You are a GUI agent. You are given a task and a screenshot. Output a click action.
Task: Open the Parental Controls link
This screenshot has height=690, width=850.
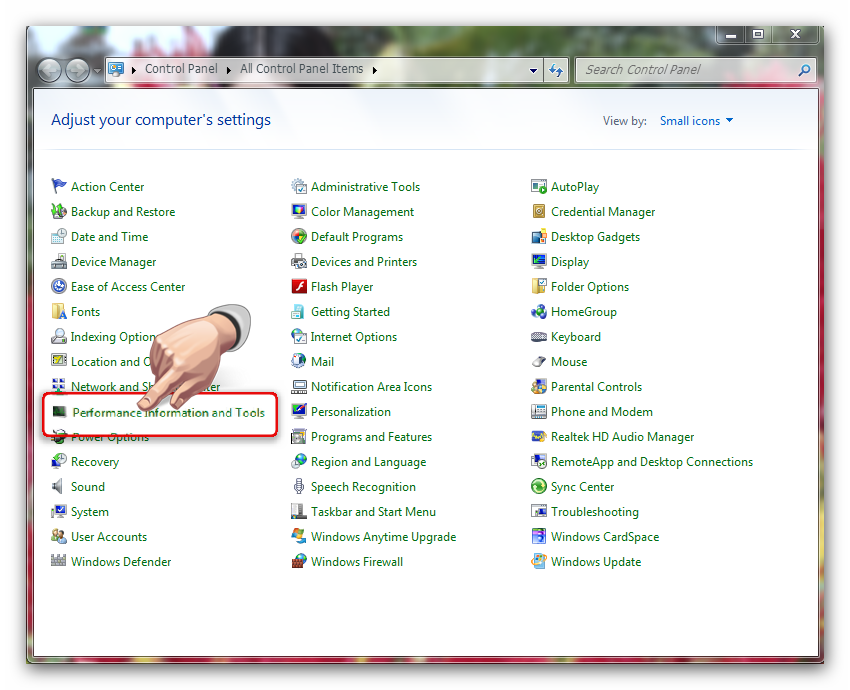click(x=596, y=386)
